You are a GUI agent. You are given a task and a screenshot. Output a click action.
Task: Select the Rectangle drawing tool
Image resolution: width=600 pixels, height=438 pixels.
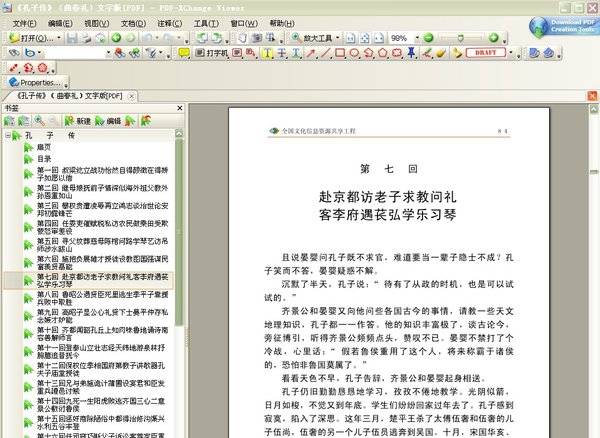[339, 52]
